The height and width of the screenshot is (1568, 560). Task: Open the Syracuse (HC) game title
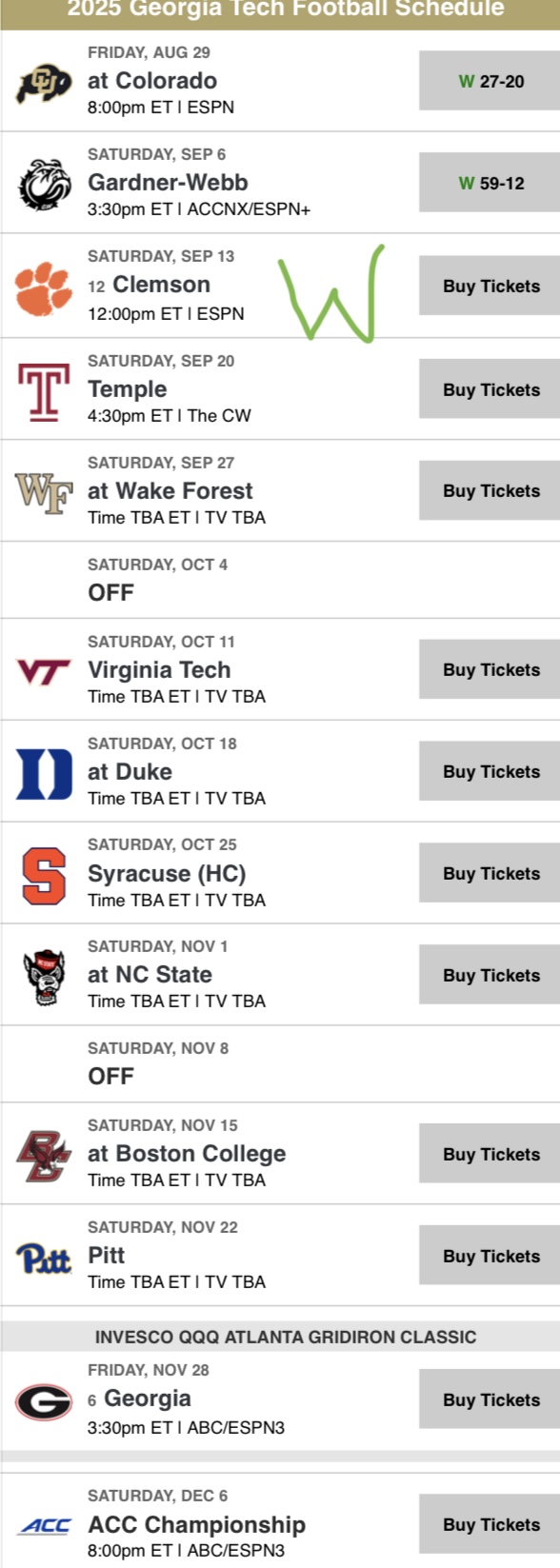click(x=167, y=873)
